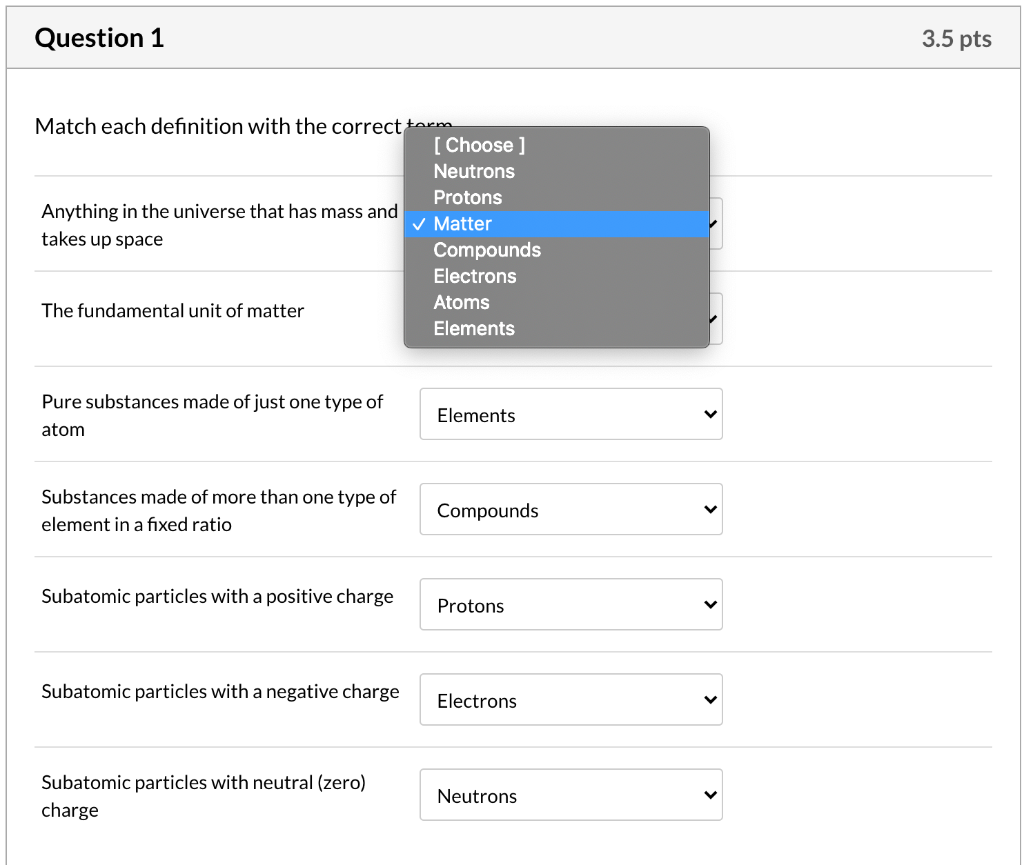Open the dropdown for pure substances definition

coord(570,414)
